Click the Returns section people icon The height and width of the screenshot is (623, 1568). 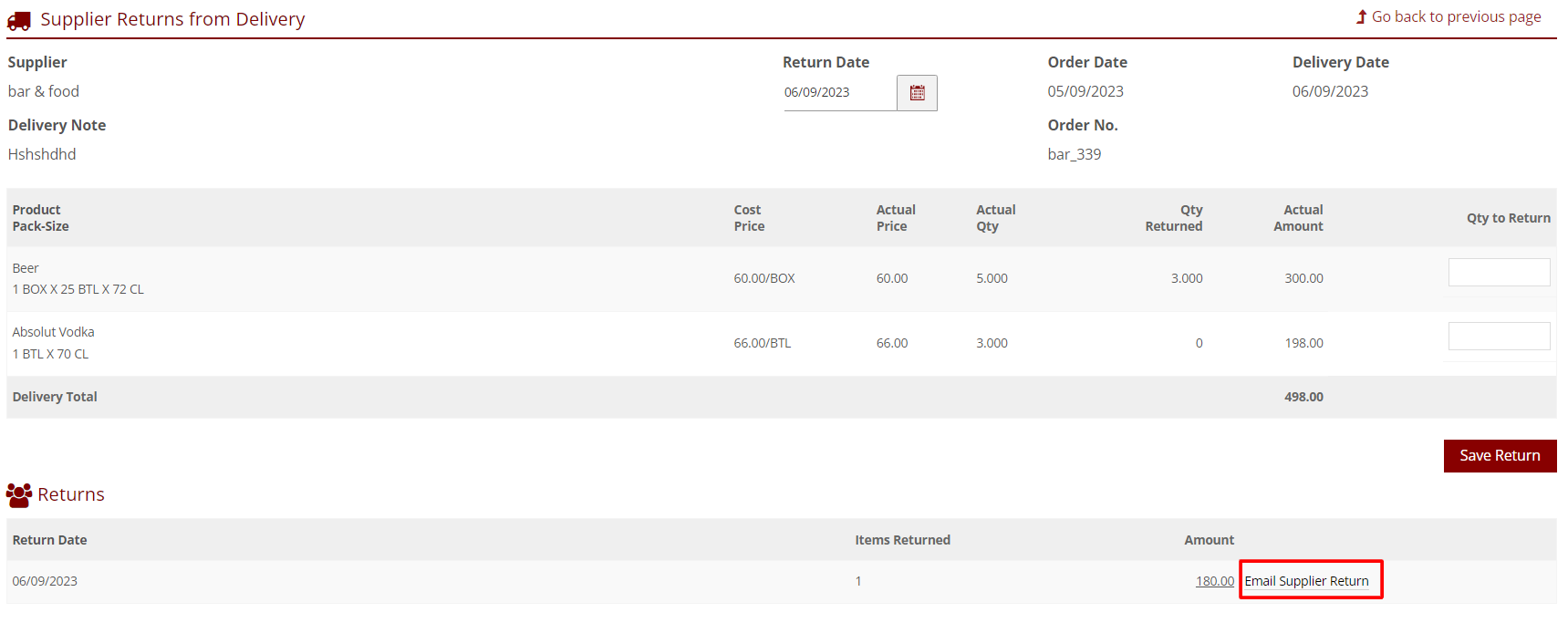tap(19, 495)
